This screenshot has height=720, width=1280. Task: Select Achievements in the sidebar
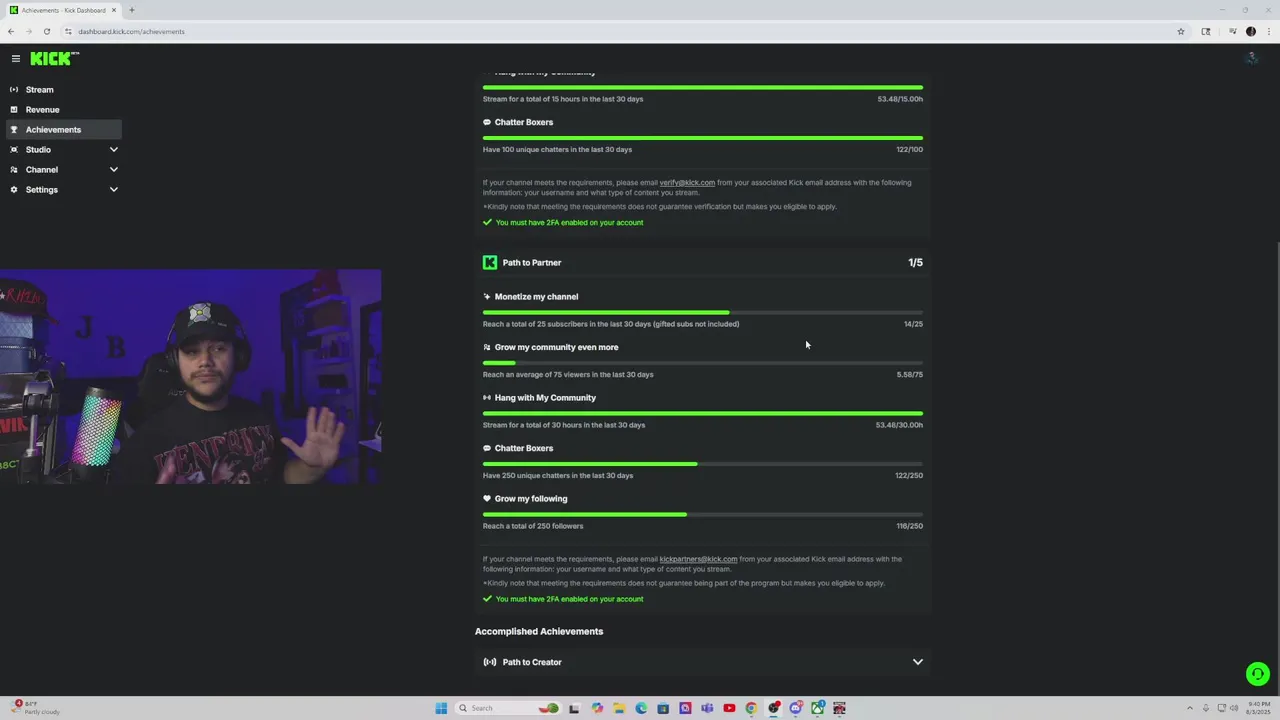tap(64, 130)
